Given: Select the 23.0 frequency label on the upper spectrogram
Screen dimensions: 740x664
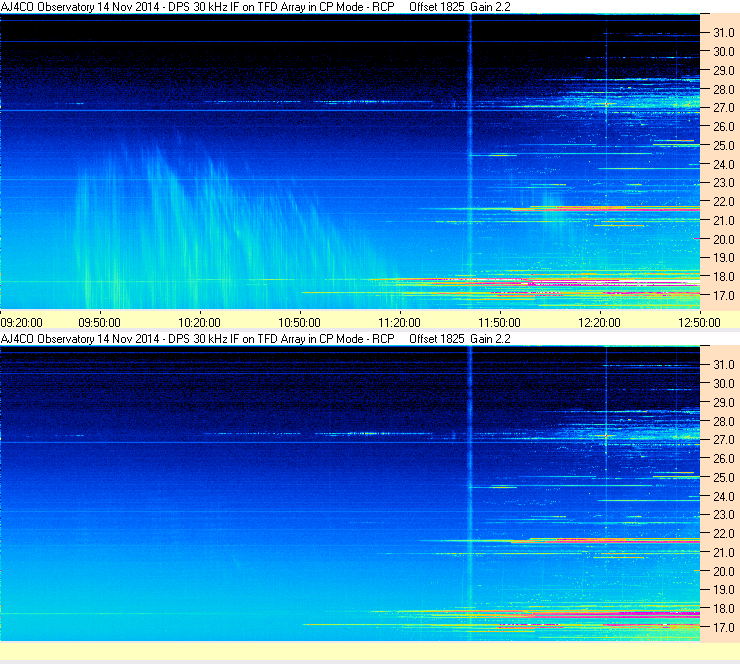Looking at the screenshot, I should coord(723,183).
